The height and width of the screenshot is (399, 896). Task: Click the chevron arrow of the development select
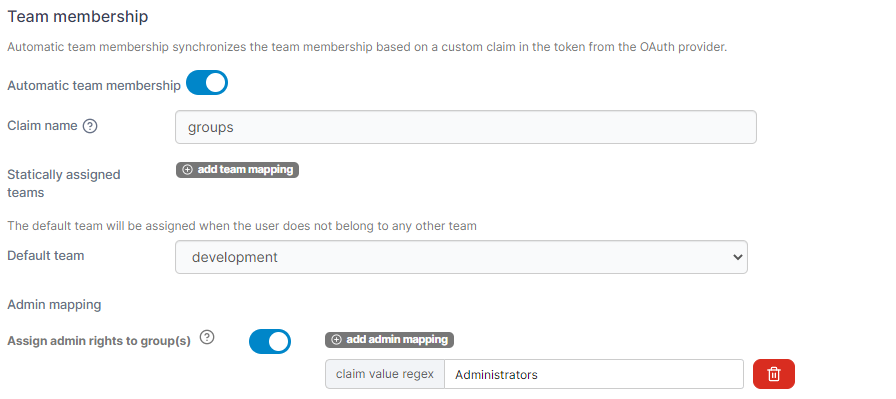737,257
